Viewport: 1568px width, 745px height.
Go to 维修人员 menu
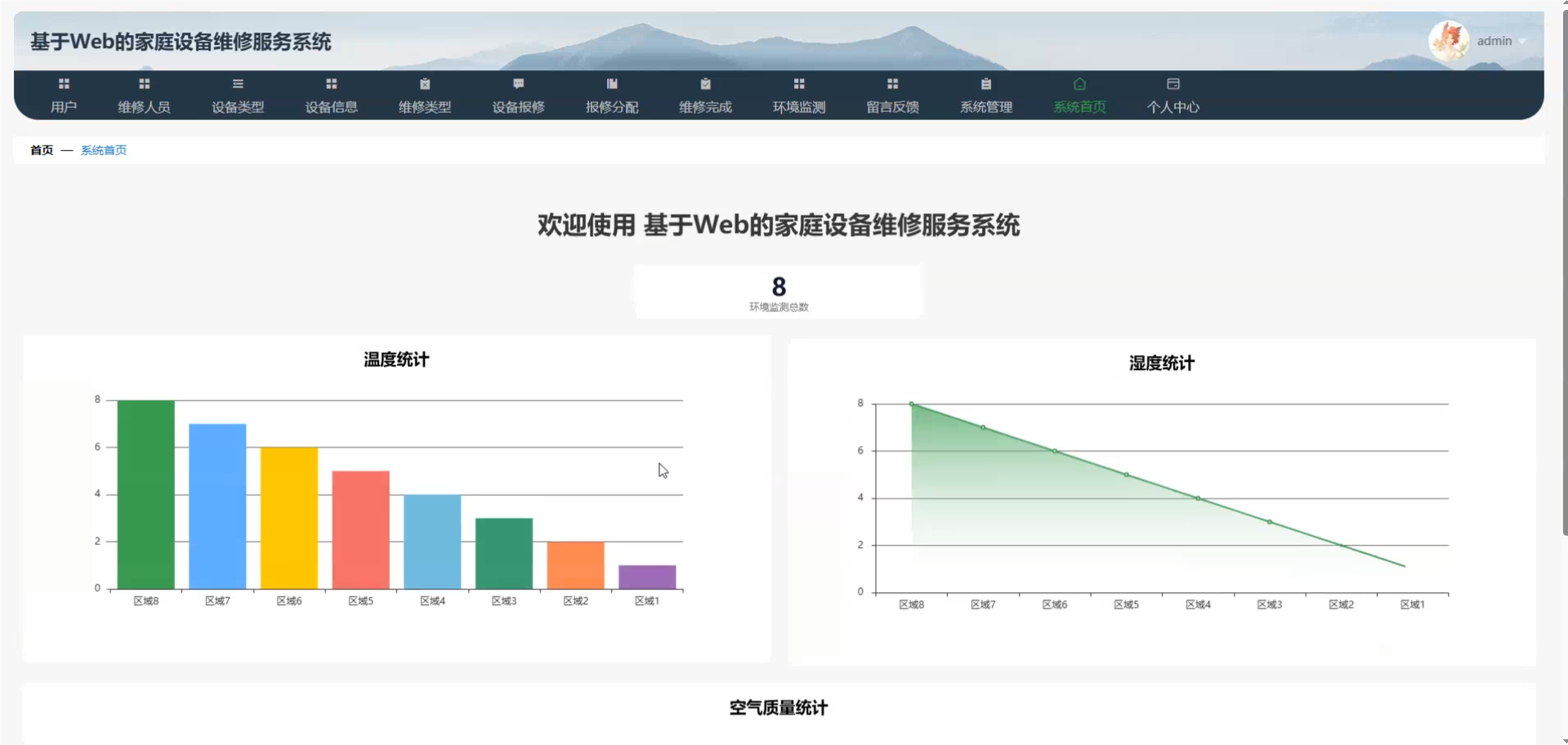(x=145, y=107)
